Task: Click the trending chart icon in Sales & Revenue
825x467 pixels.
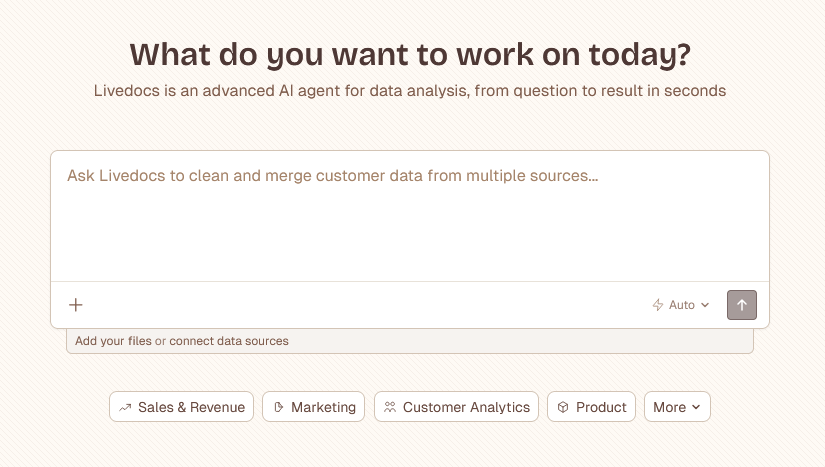Action: [x=125, y=407]
